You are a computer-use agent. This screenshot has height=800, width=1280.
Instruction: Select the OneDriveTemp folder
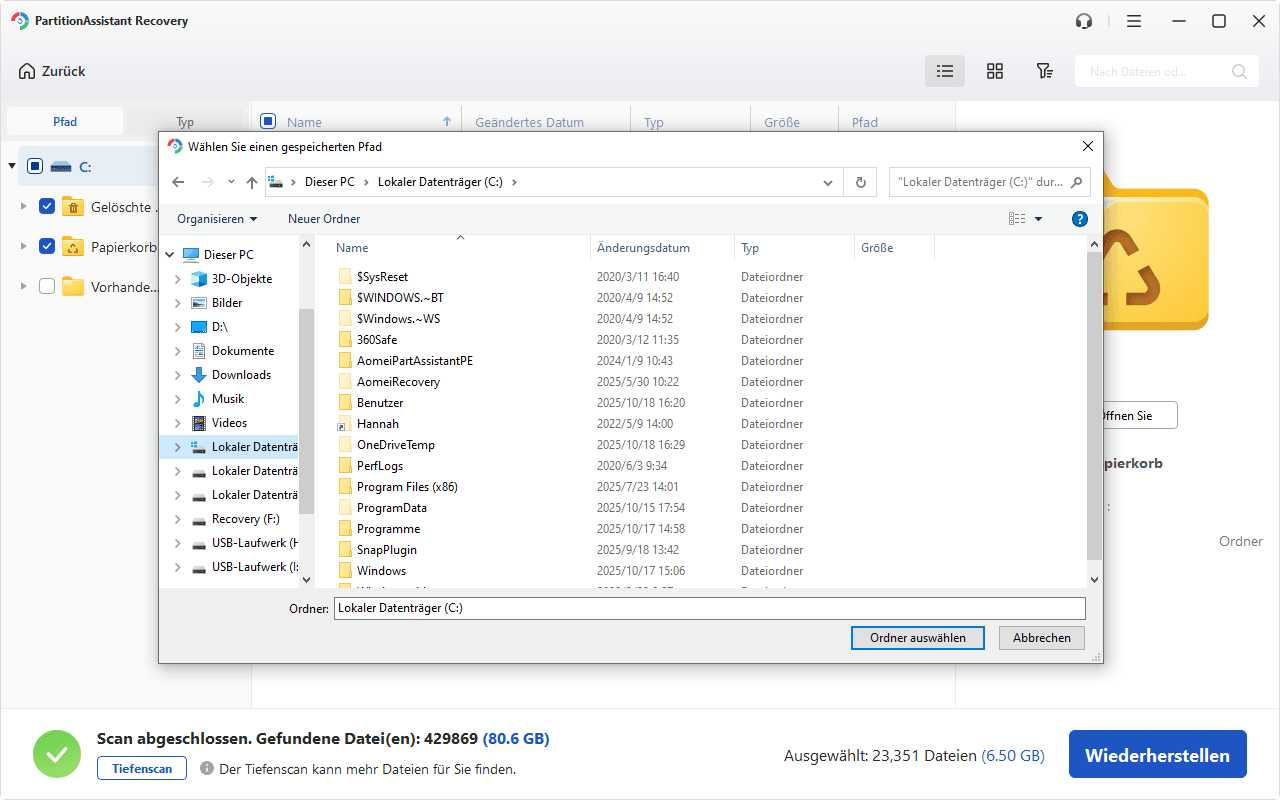tap(395, 445)
